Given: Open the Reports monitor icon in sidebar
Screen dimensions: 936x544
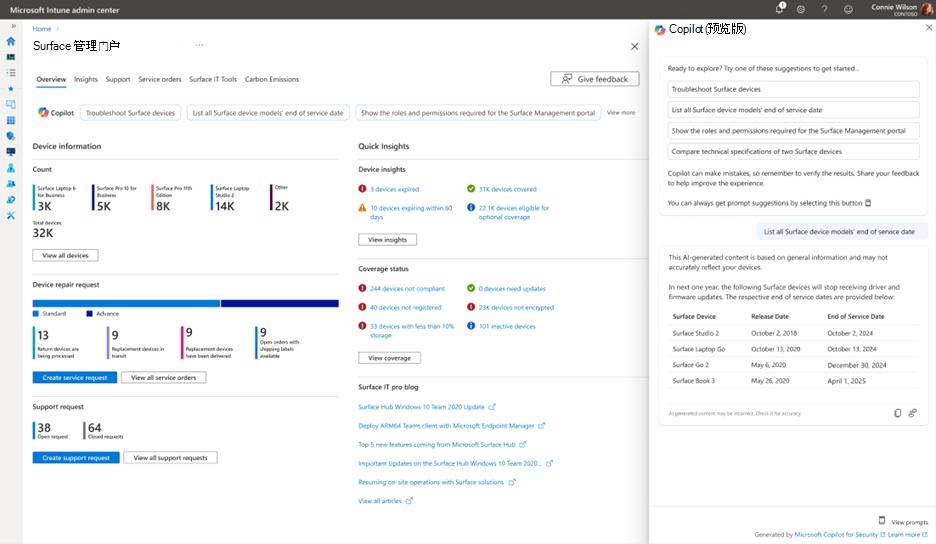Looking at the screenshot, I should click(11, 152).
